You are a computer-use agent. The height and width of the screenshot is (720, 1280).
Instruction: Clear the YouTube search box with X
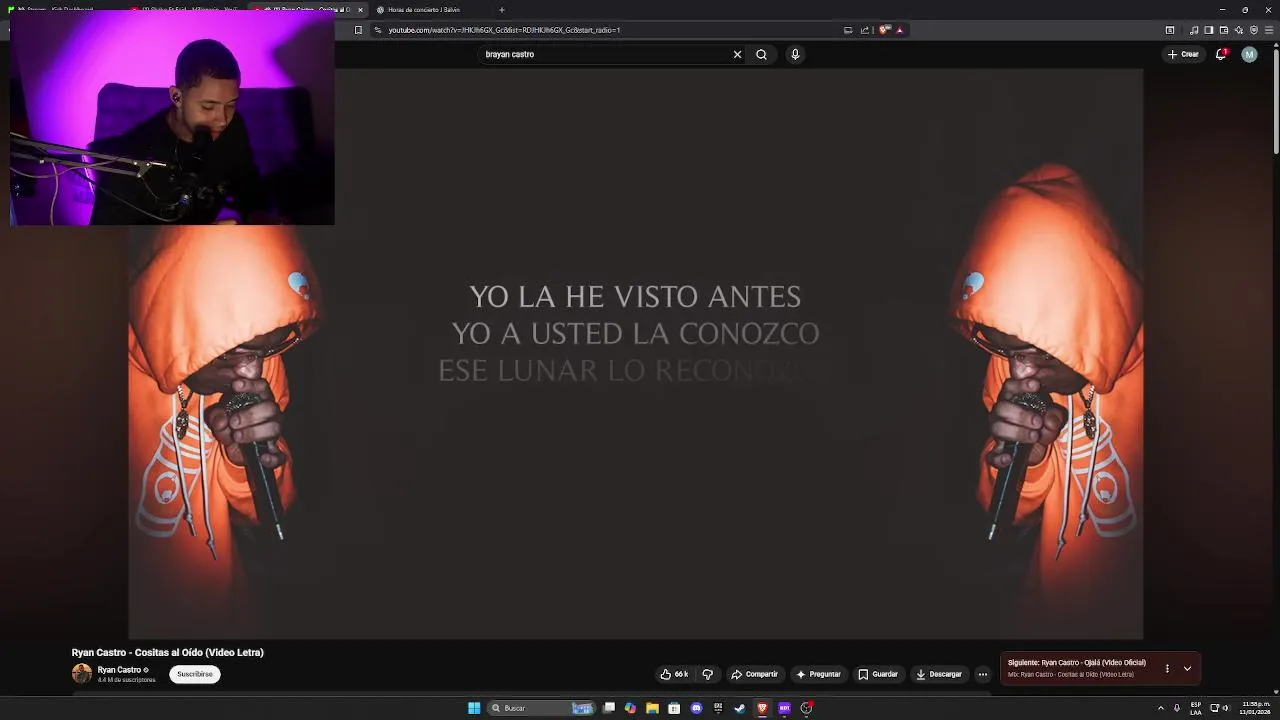(x=737, y=54)
